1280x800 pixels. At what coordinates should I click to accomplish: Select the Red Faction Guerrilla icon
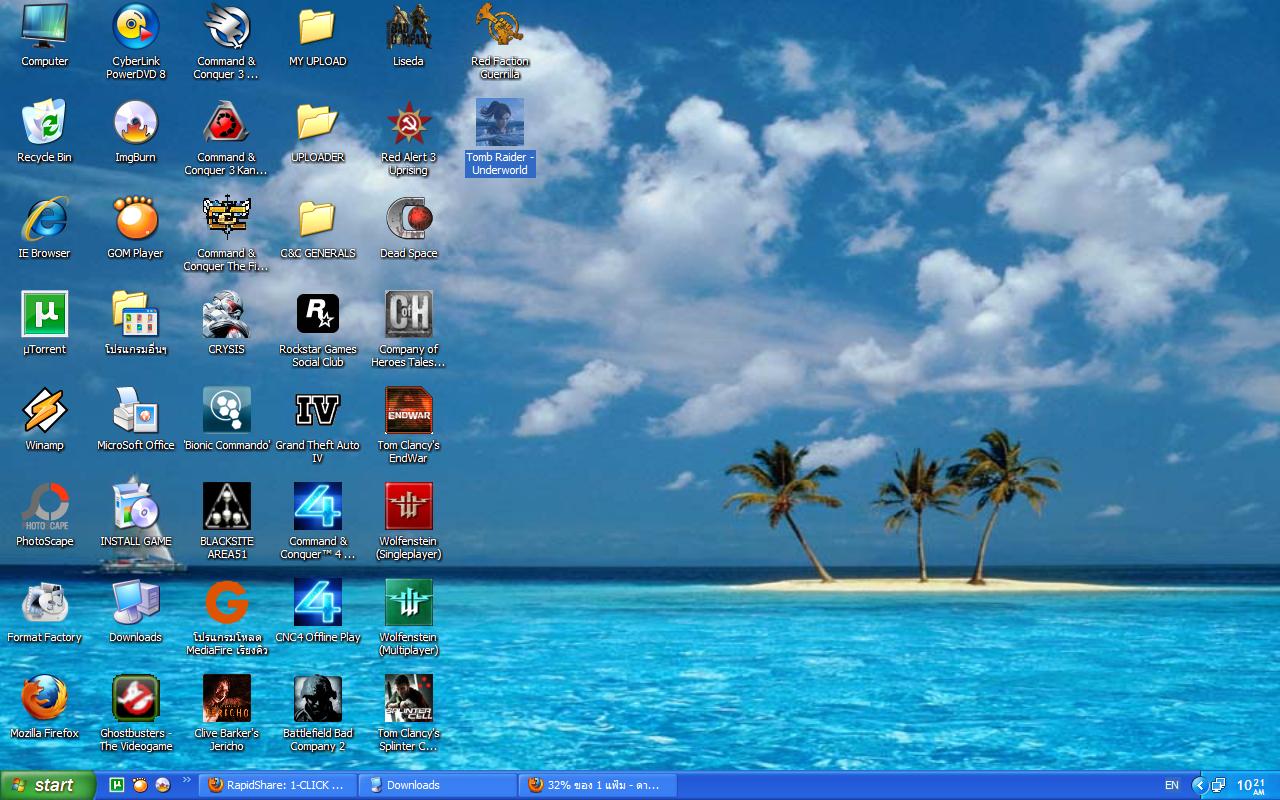pyautogui.click(x=500, y=27)
